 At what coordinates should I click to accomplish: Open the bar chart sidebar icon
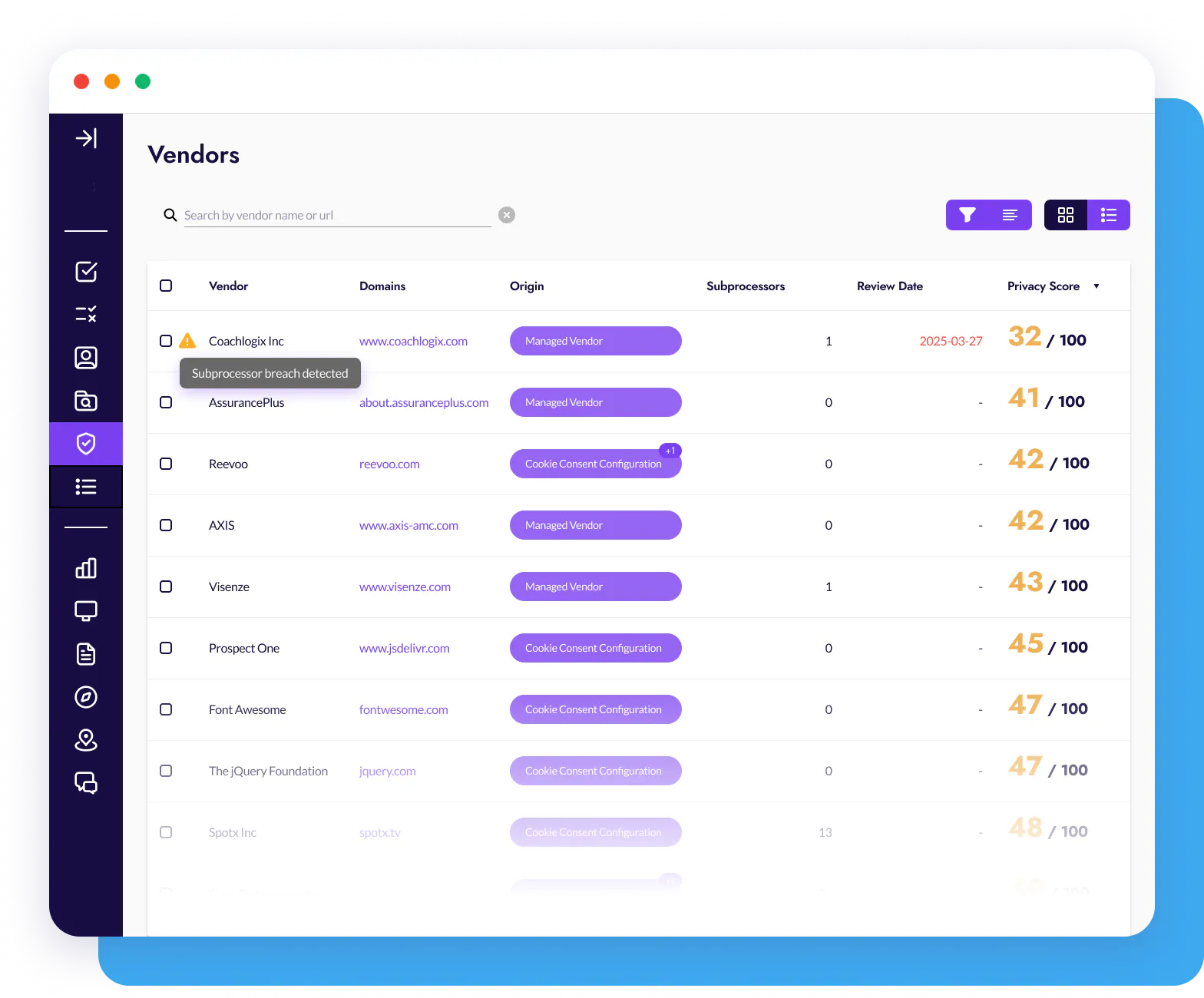[x=86, y=568]
